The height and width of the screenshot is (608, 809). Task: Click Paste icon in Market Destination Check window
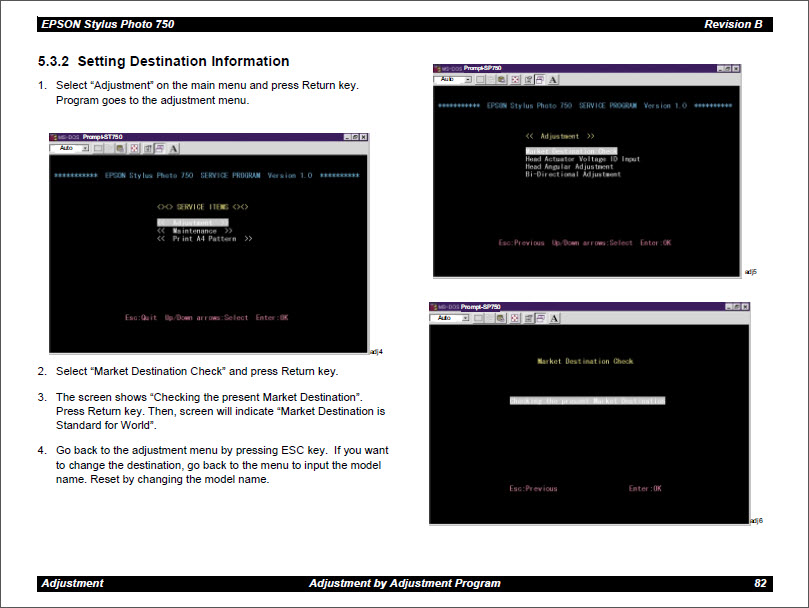click(499, 318)
